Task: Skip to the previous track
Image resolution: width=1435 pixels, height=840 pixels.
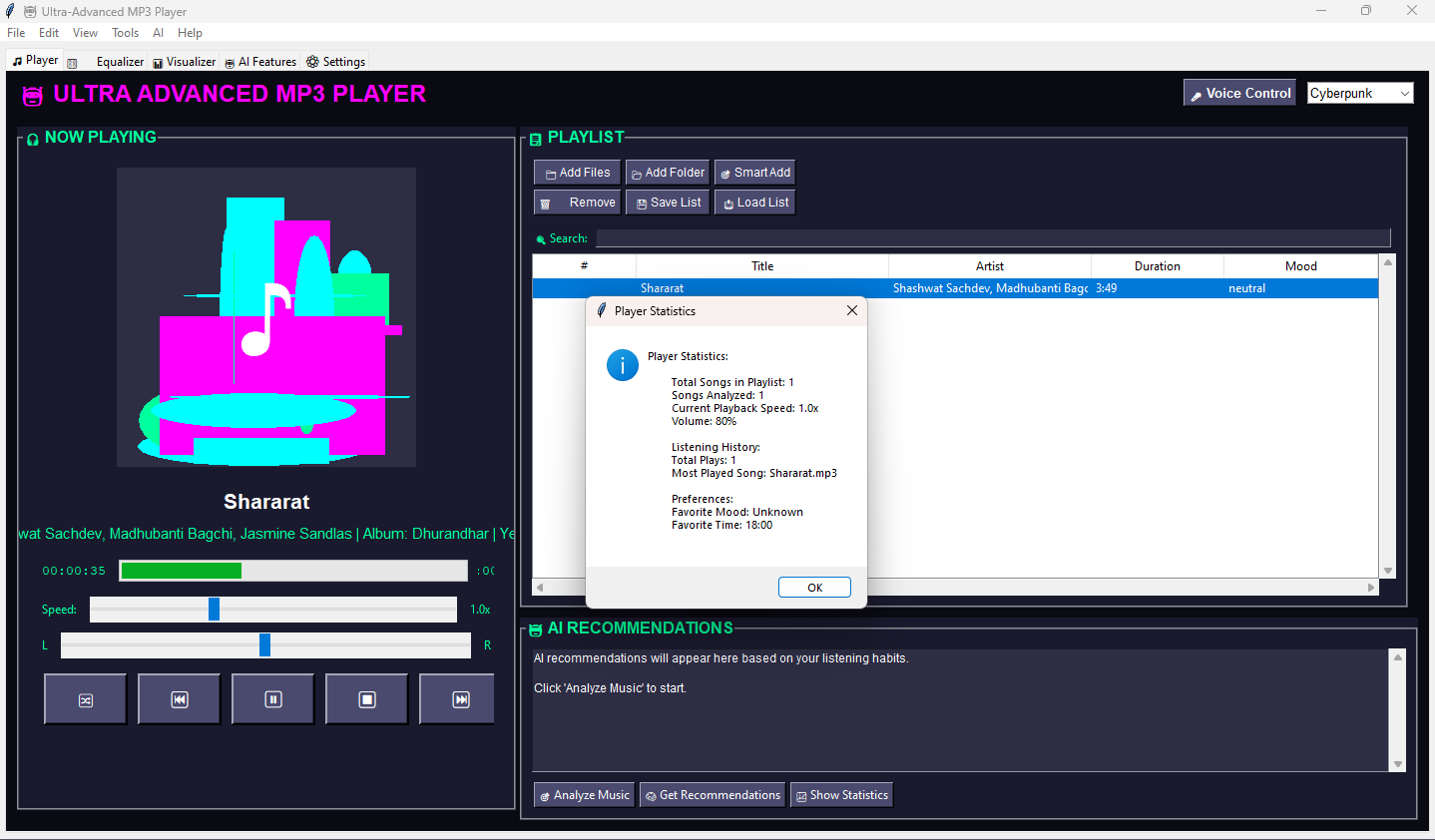Action: point(180,699)
